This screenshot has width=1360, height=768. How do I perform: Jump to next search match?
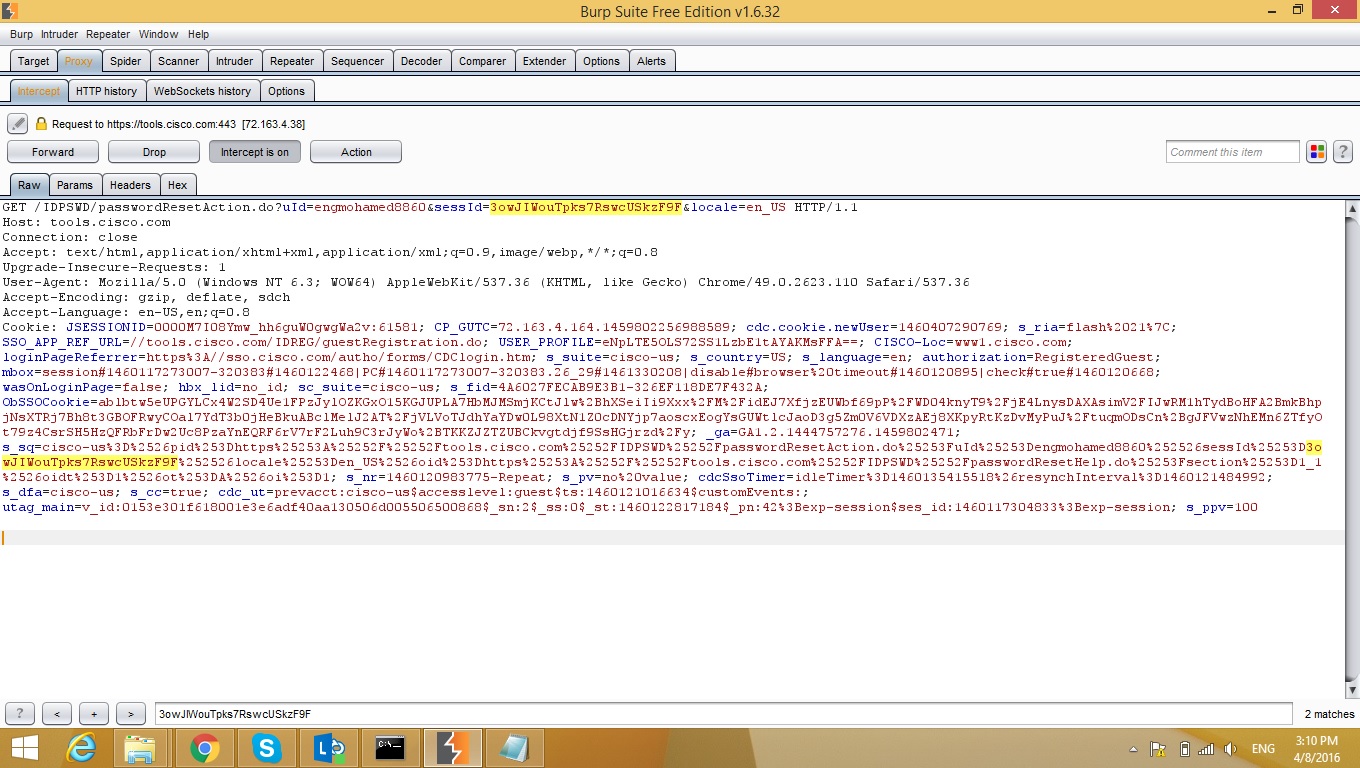(x=130, y=714)
